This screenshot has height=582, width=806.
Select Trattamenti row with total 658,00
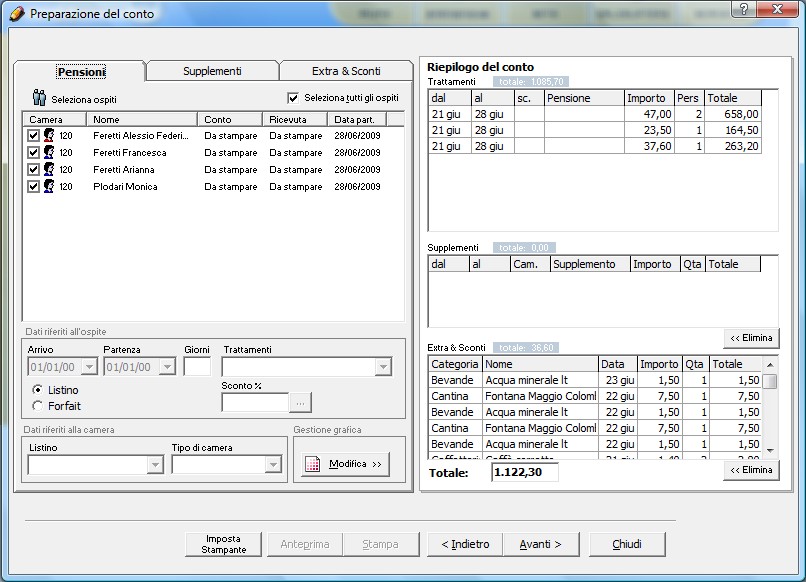click(x=595, y=114)
